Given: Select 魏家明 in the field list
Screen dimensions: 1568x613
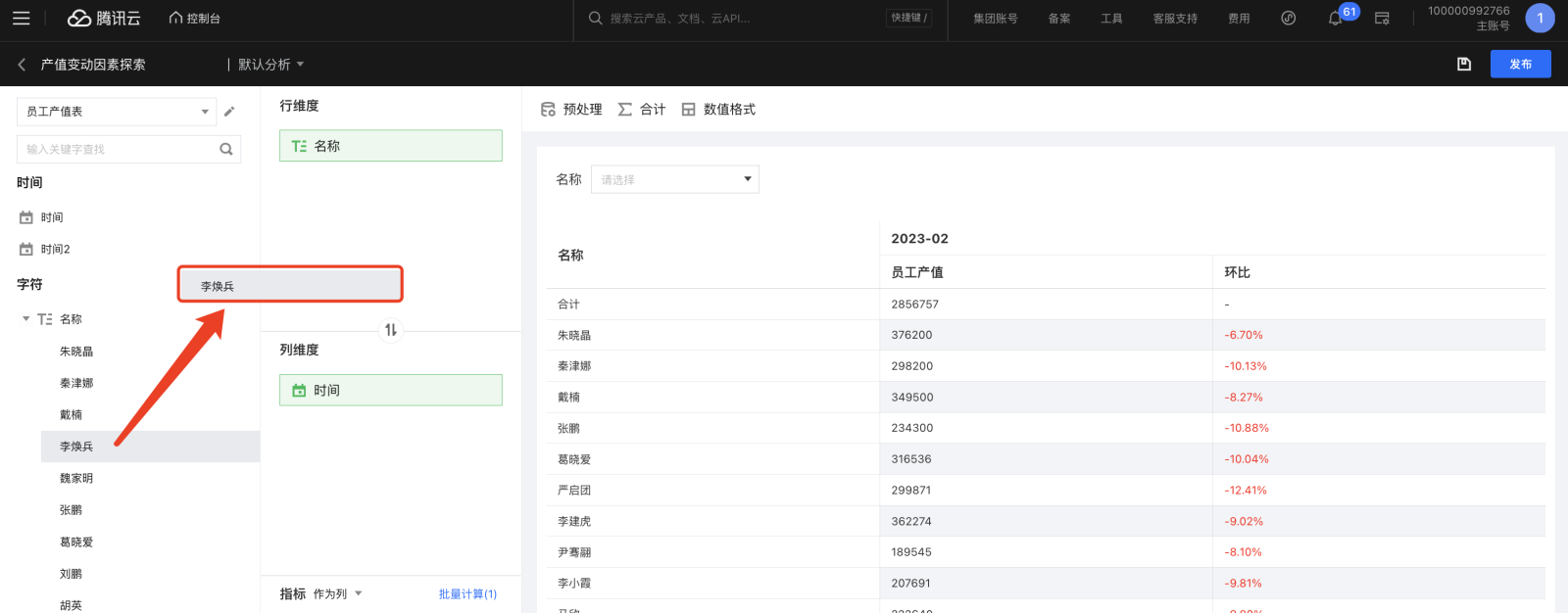Looking at the screenshot, I should coord(76,479).
